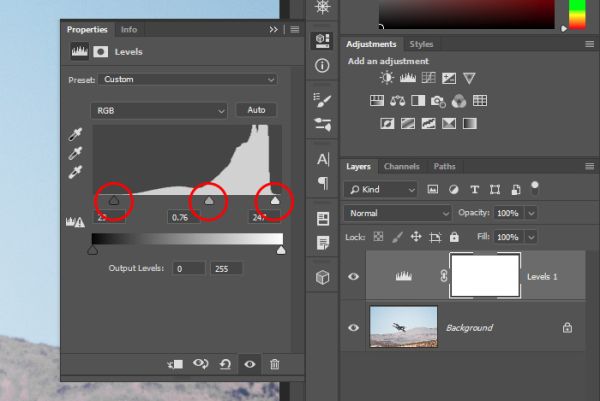
Task: Add a Curves adjustment
Action: coord(428,78)
